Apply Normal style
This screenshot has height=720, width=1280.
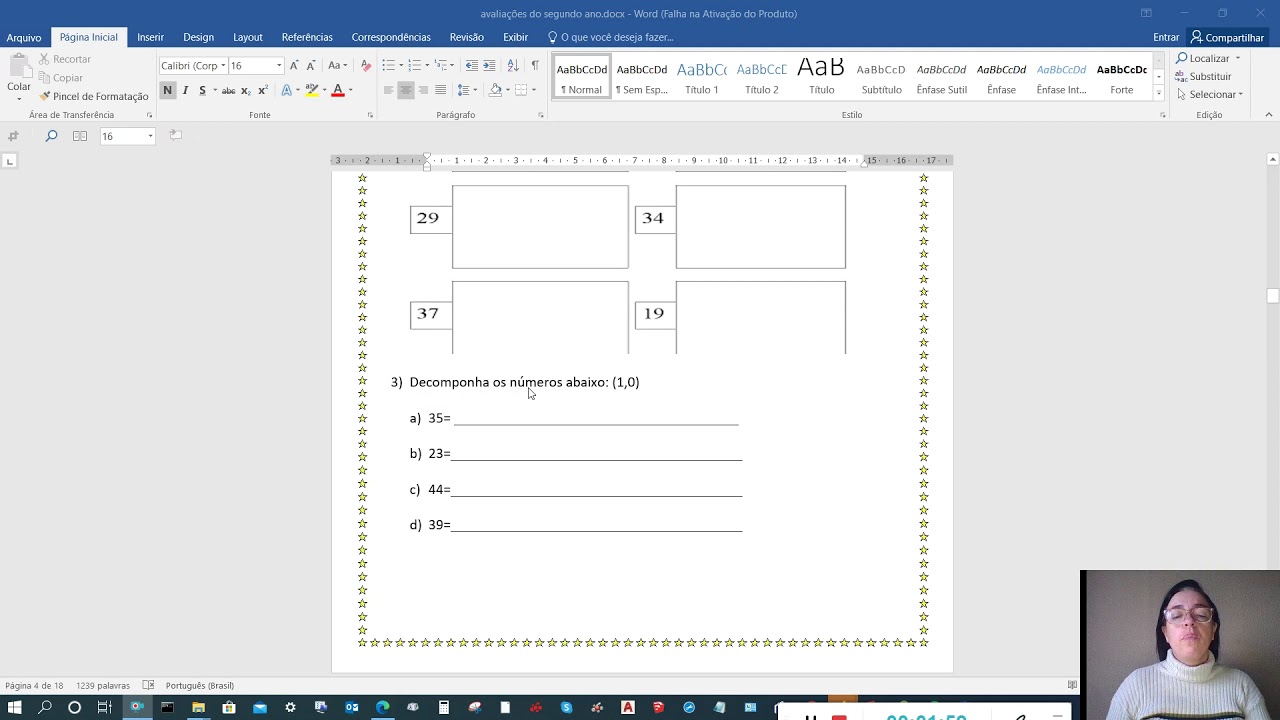(x=582, y=76)
